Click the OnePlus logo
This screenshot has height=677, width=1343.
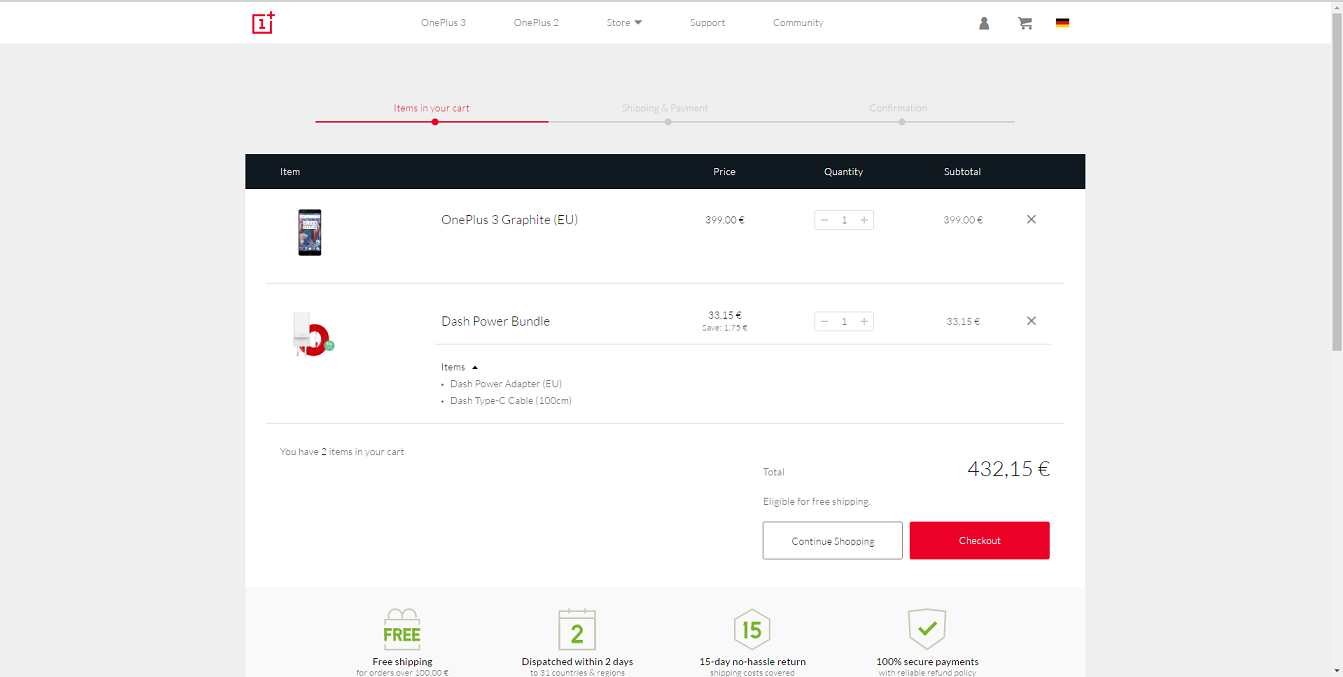263,23
